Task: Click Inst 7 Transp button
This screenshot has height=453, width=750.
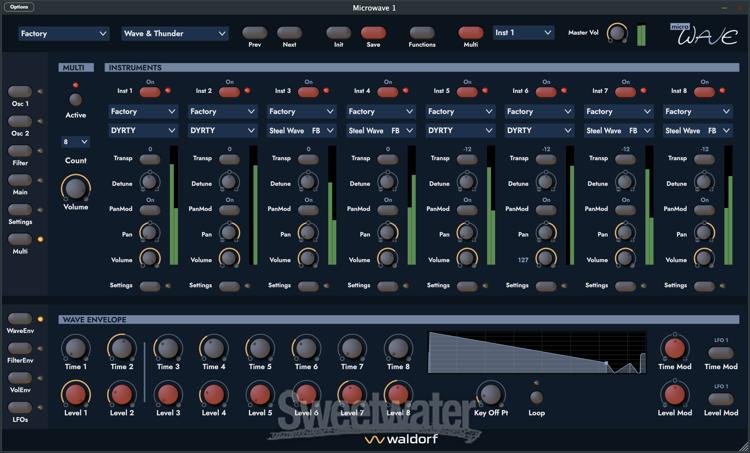Action: coord(626,159)
